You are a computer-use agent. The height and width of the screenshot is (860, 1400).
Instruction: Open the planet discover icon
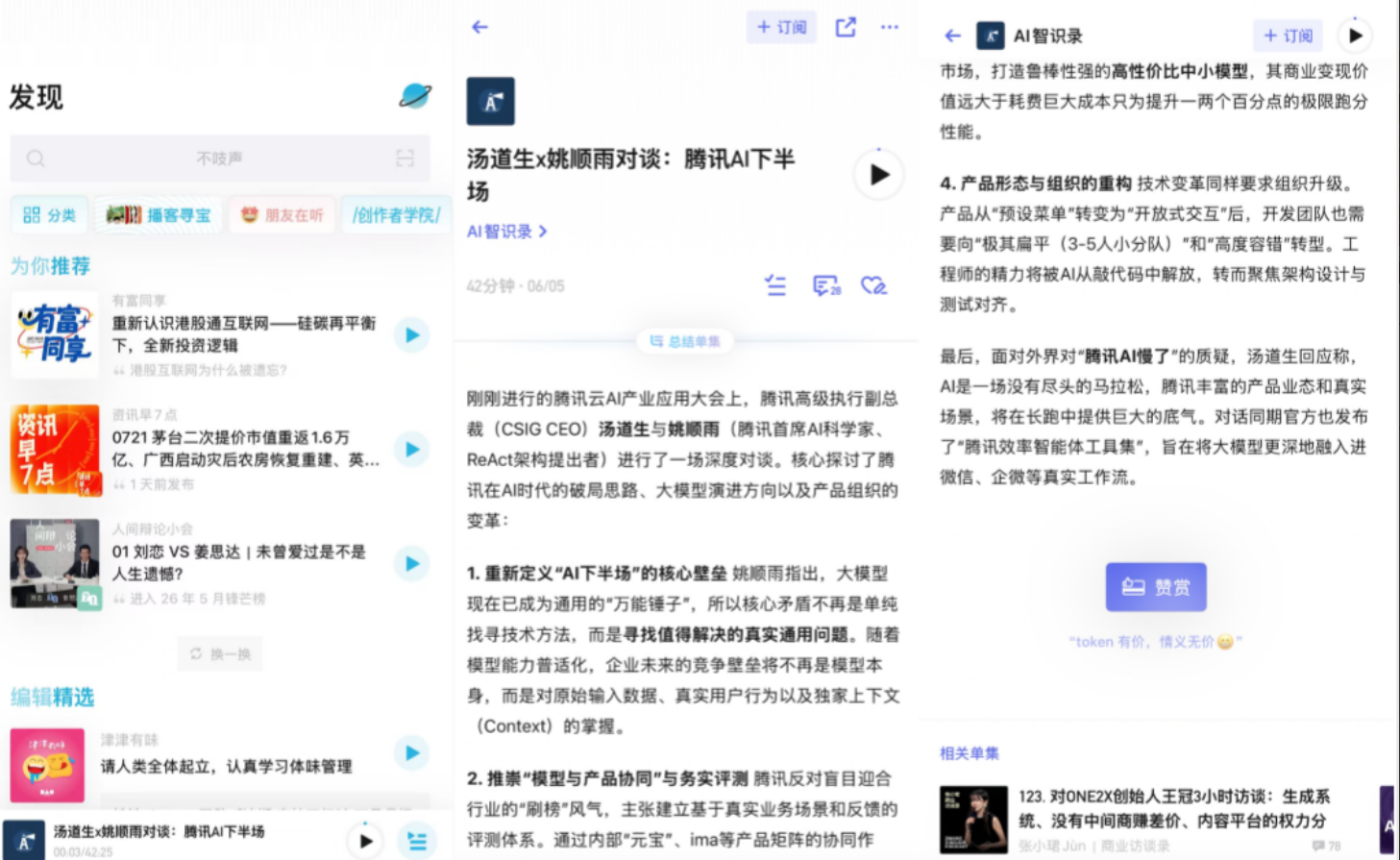415,96
